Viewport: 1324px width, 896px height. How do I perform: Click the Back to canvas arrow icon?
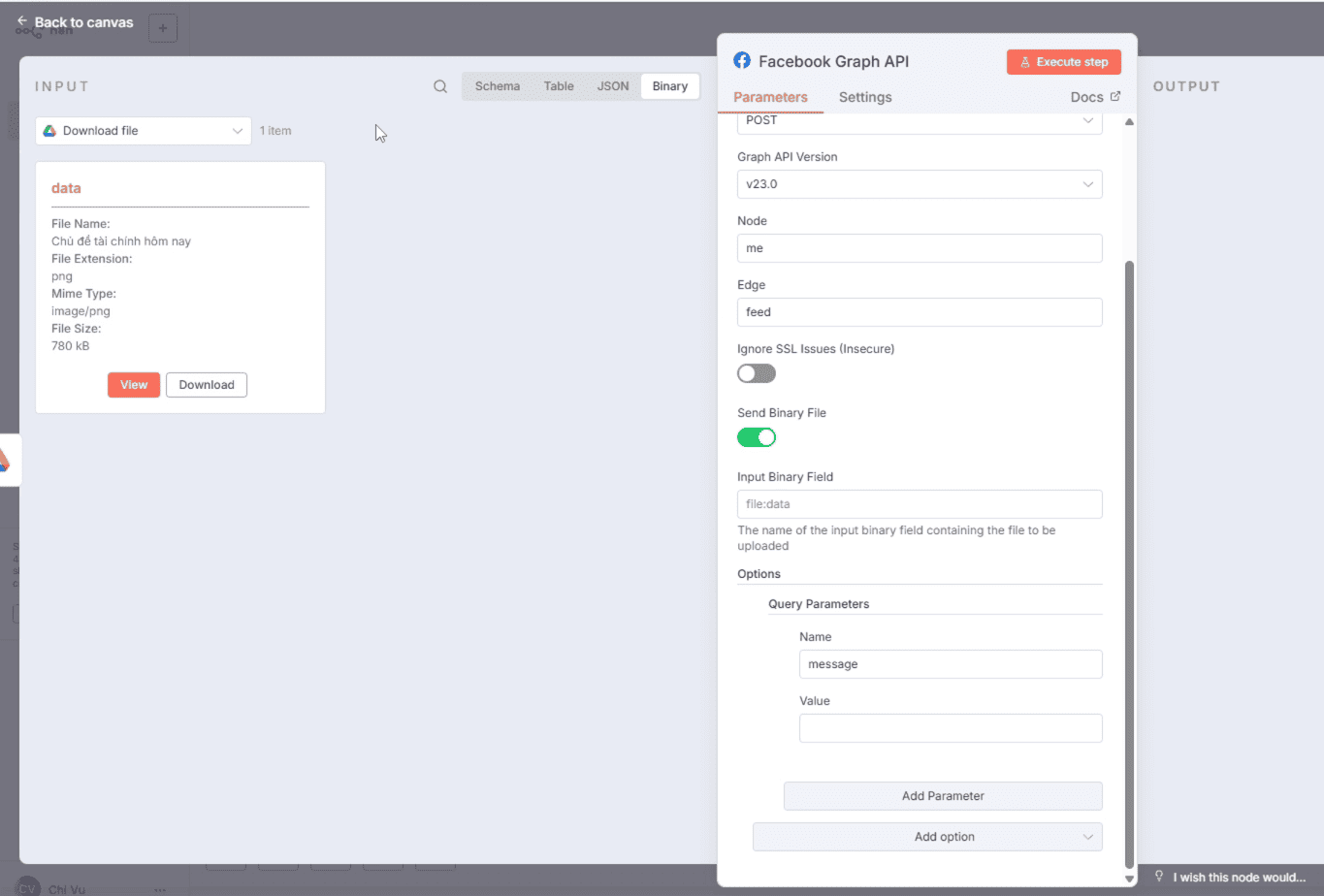point(22,21)
